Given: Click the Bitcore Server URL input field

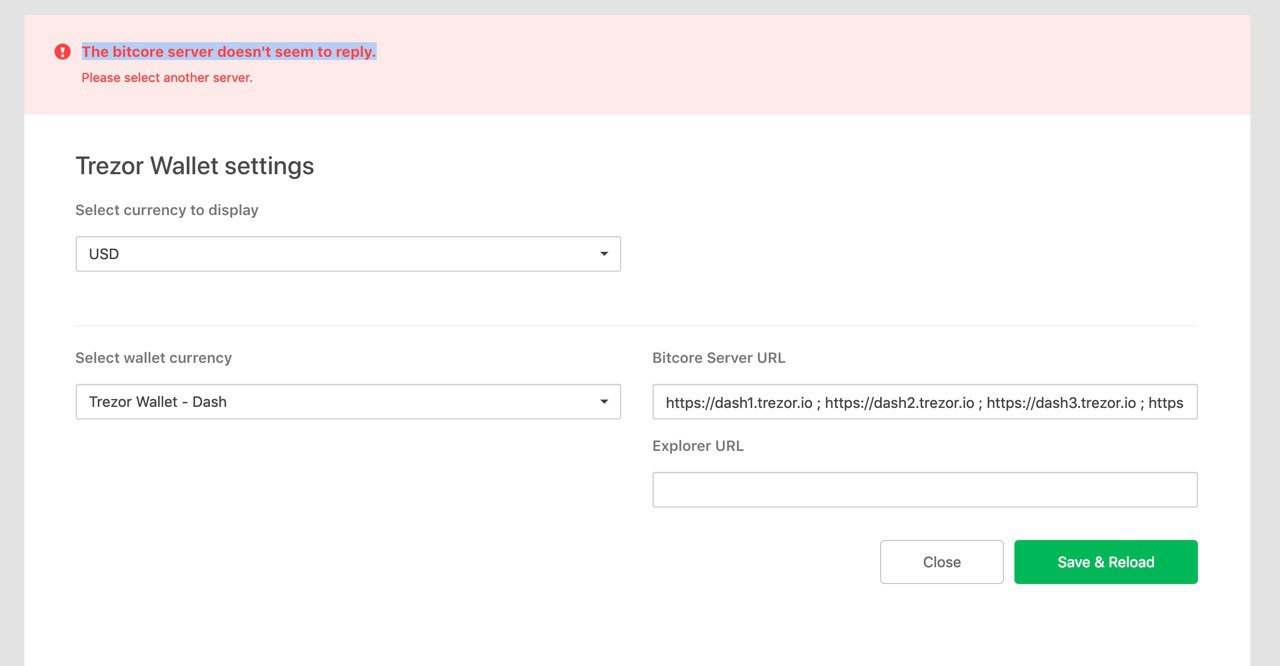Looking at the screenshot, I should point(925,402).
